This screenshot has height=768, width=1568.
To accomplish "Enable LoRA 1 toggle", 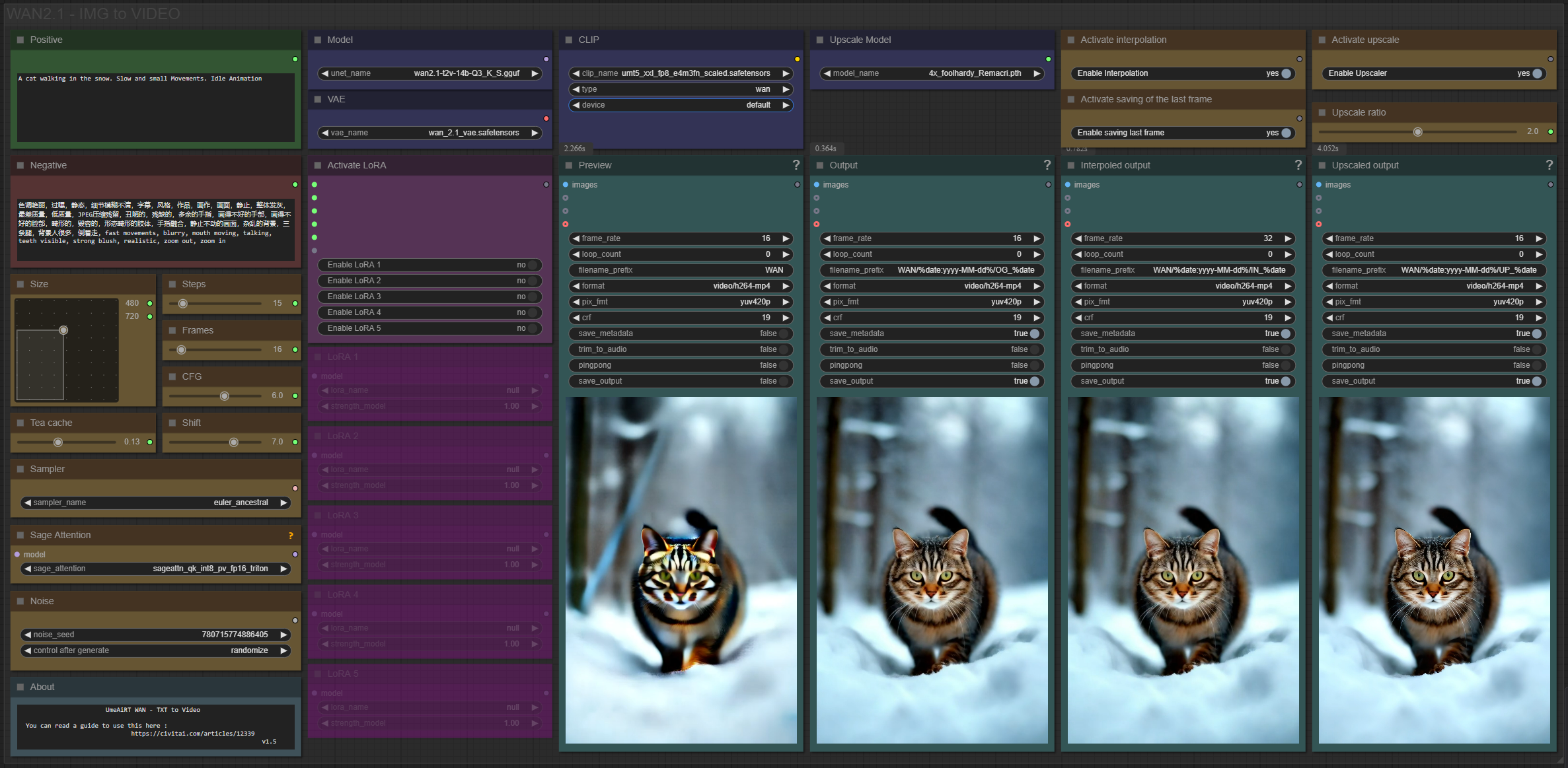I will pyautogui.click(x=533, y=265).
